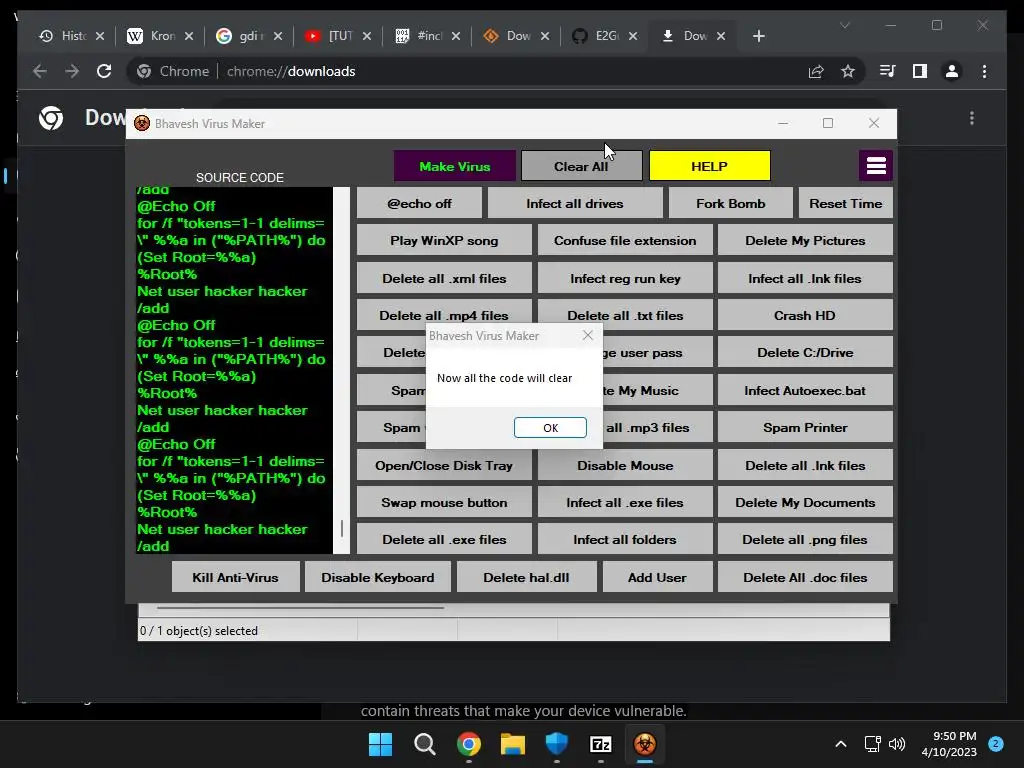Click Crash HD button
Viewport: 1024px width, 768px height.
[x=805, y=315]
